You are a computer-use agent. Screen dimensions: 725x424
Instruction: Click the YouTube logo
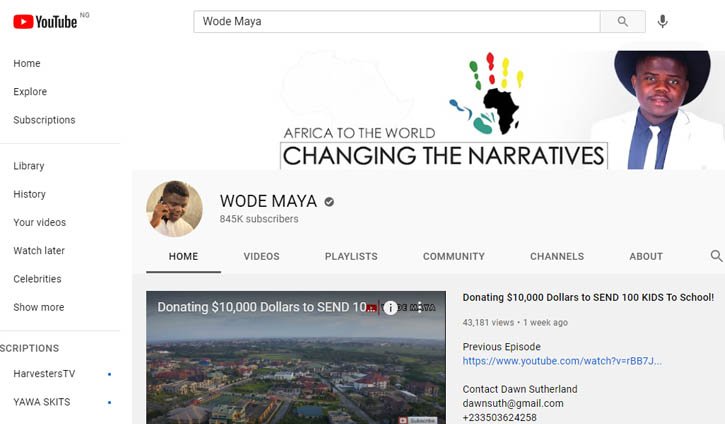(x=45, y=21)
